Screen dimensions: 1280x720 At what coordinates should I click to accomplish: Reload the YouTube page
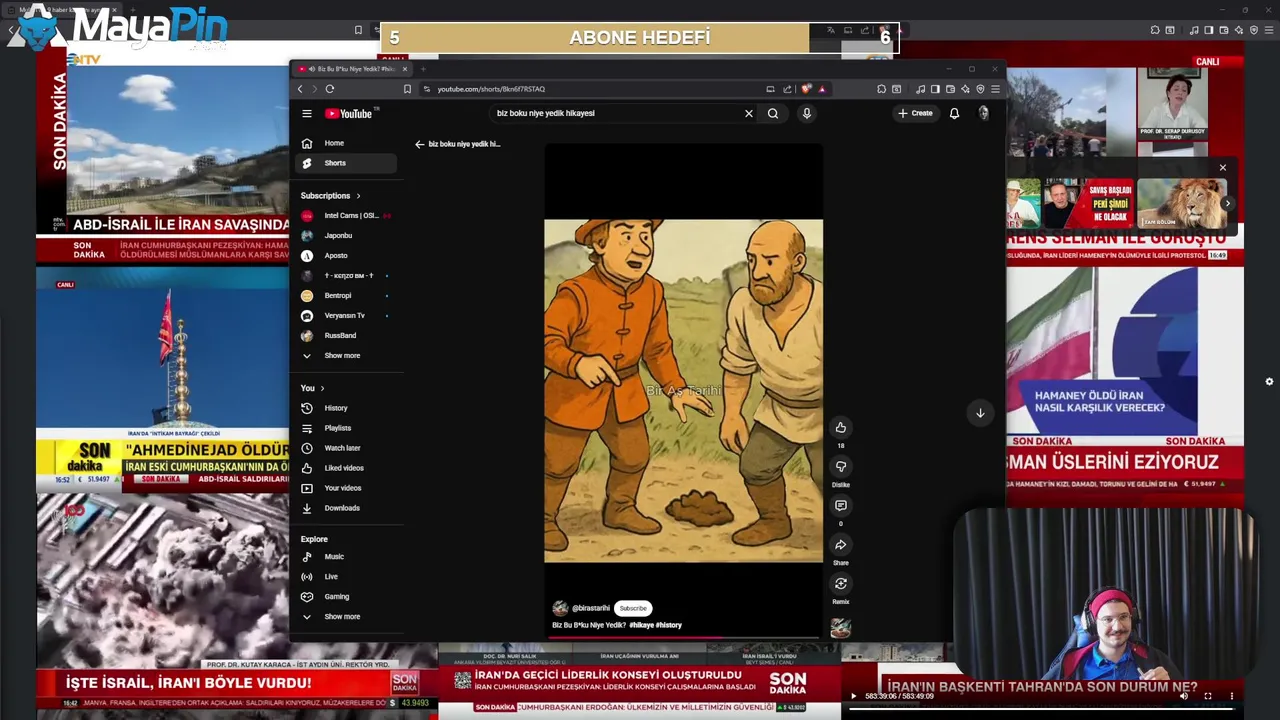[x=329, y=89]
